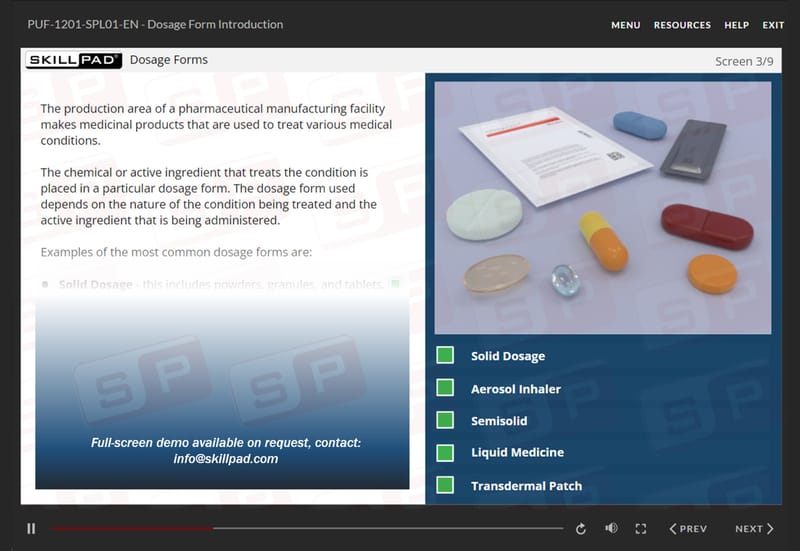Click the right chevron of NEXT
Image resolution: width=800 pixels, height=551 pixels.
(x=770, y=529)
